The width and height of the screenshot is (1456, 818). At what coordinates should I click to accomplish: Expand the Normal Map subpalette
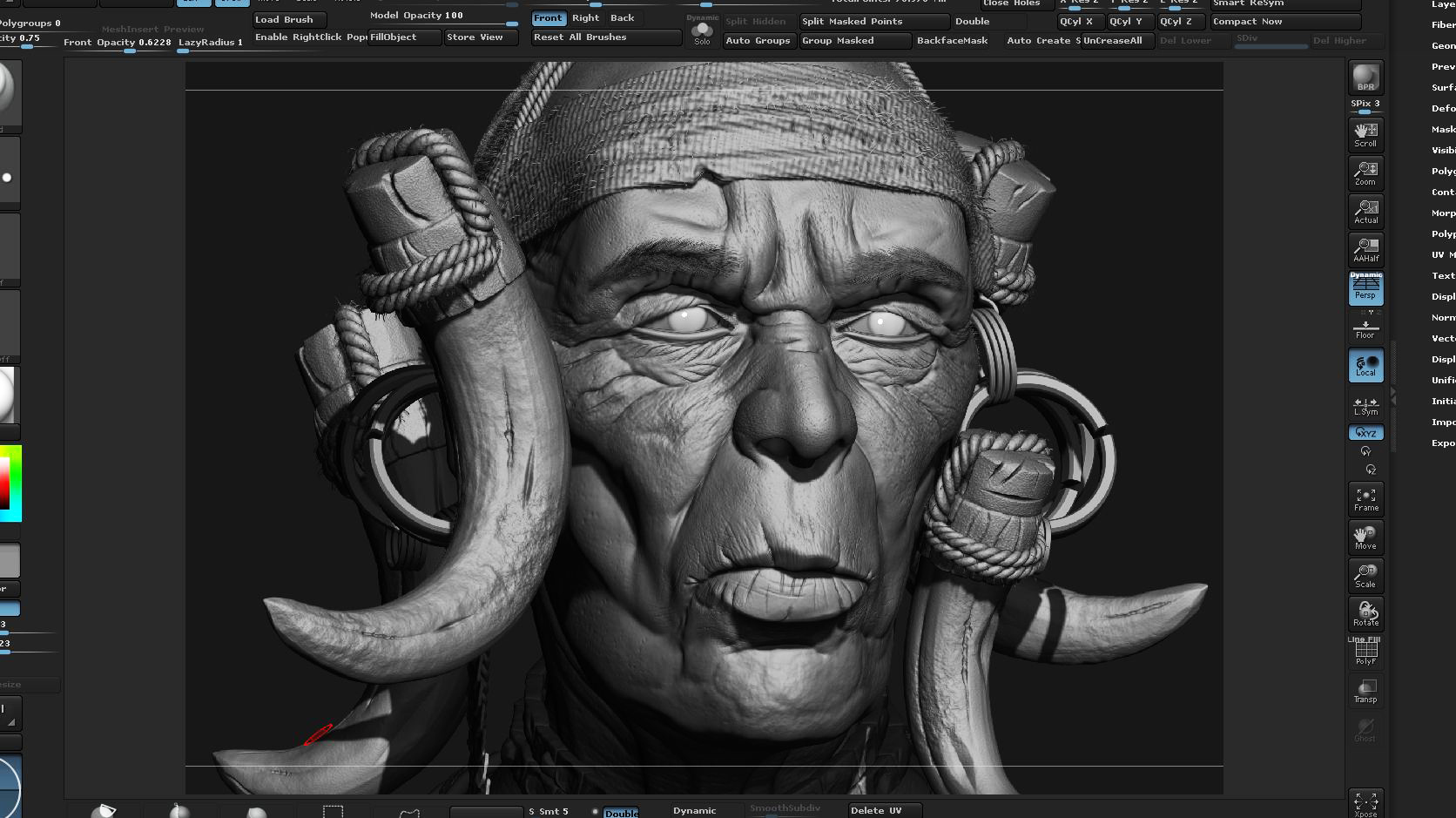point(1443,317)
